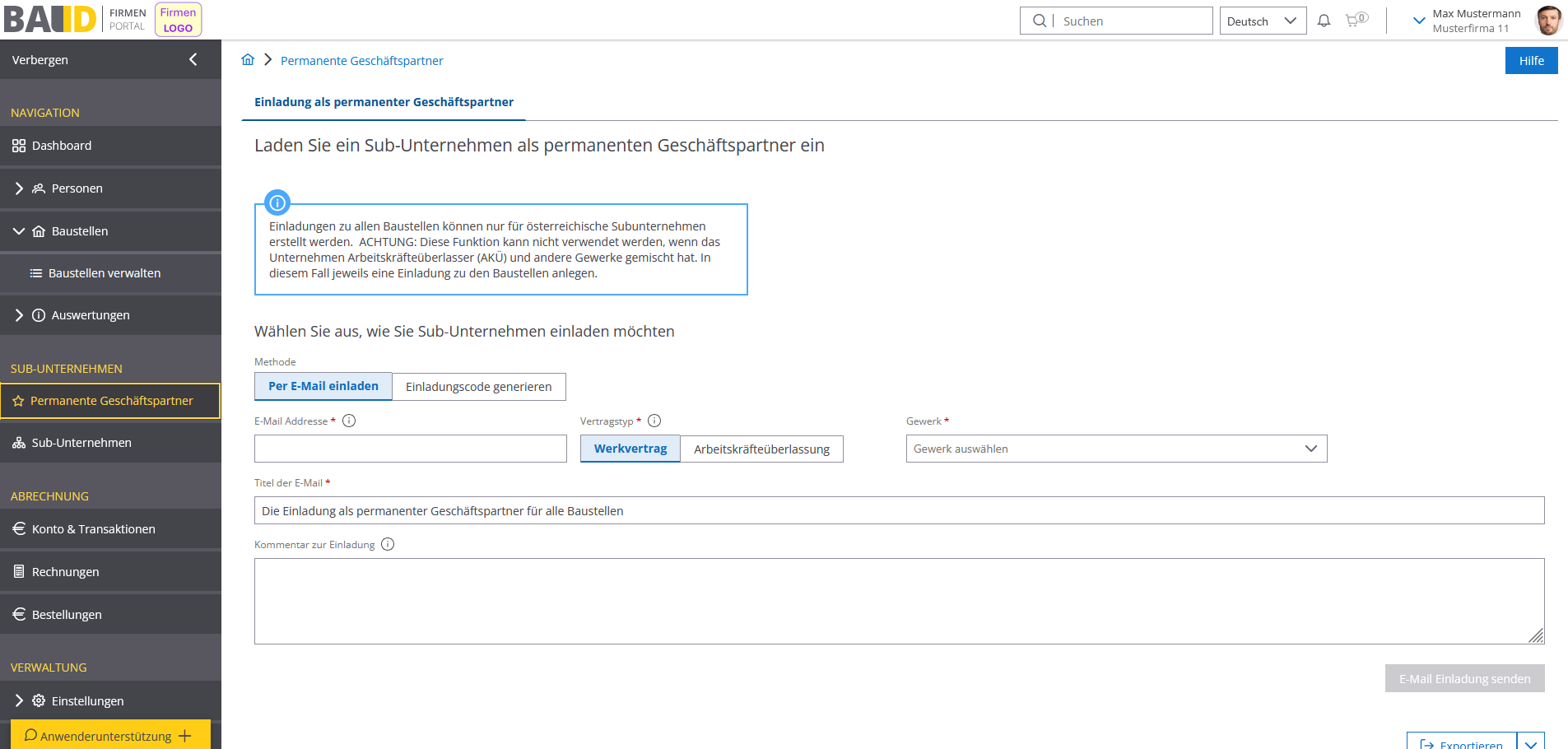Switch to Einladungscode generieren method
This screenshot has width=1568, height=749.
(478, 387)
